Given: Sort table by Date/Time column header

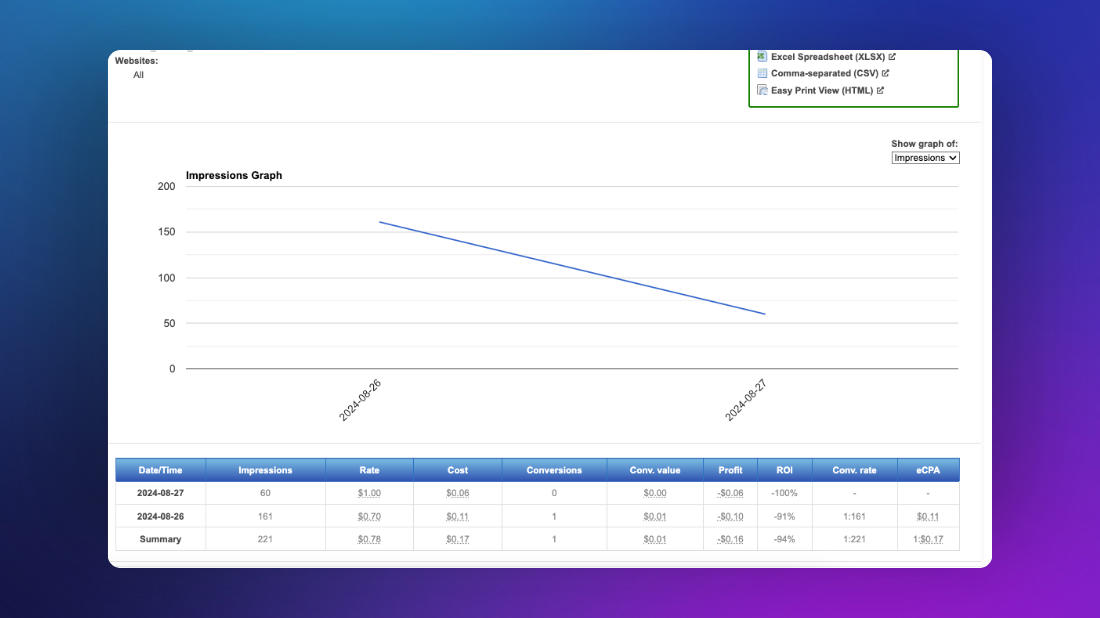Looking at the screenshot, I should (x=160, y=470).
